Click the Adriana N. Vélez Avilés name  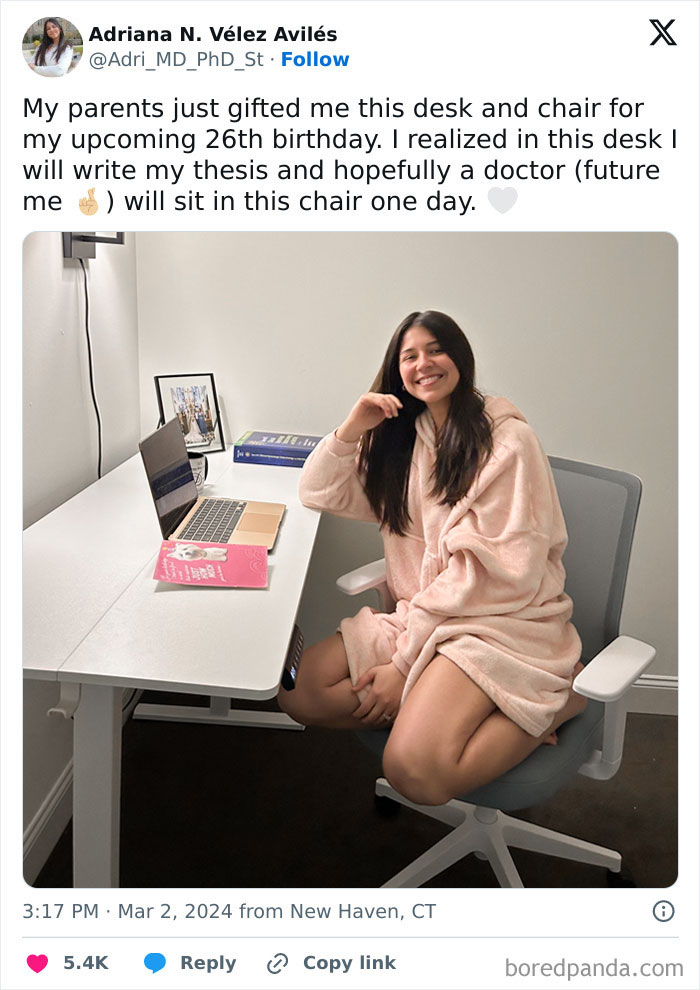213,33
